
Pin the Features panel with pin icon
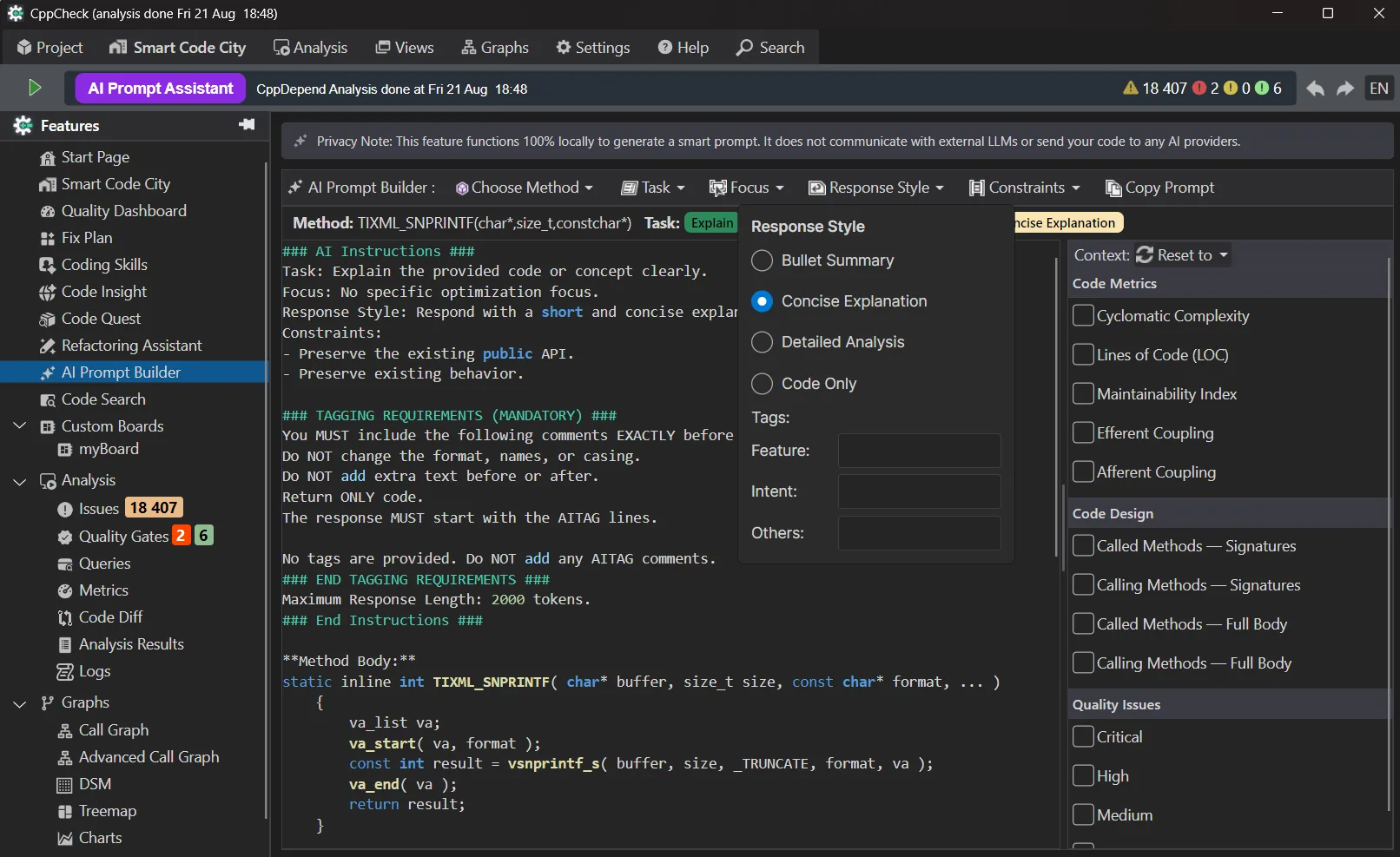tap(247, 125)
